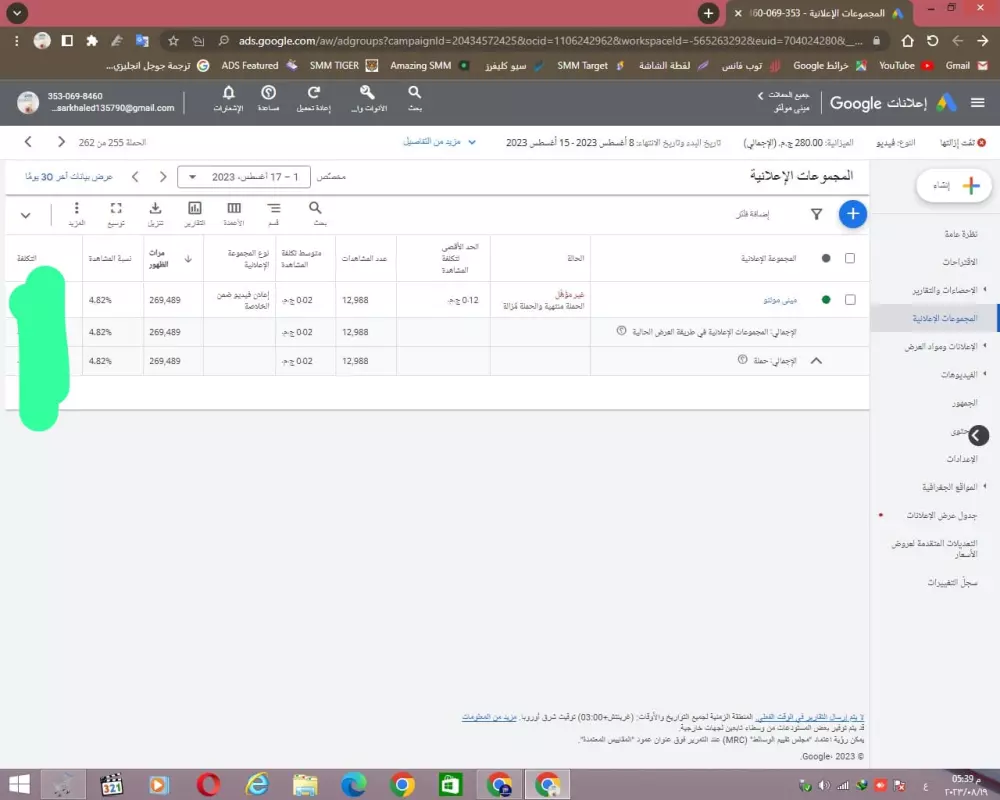Screen dimensions: 1000x800
Task: Launch Chrome from the Windows taskbar
Action: (402, 785)
